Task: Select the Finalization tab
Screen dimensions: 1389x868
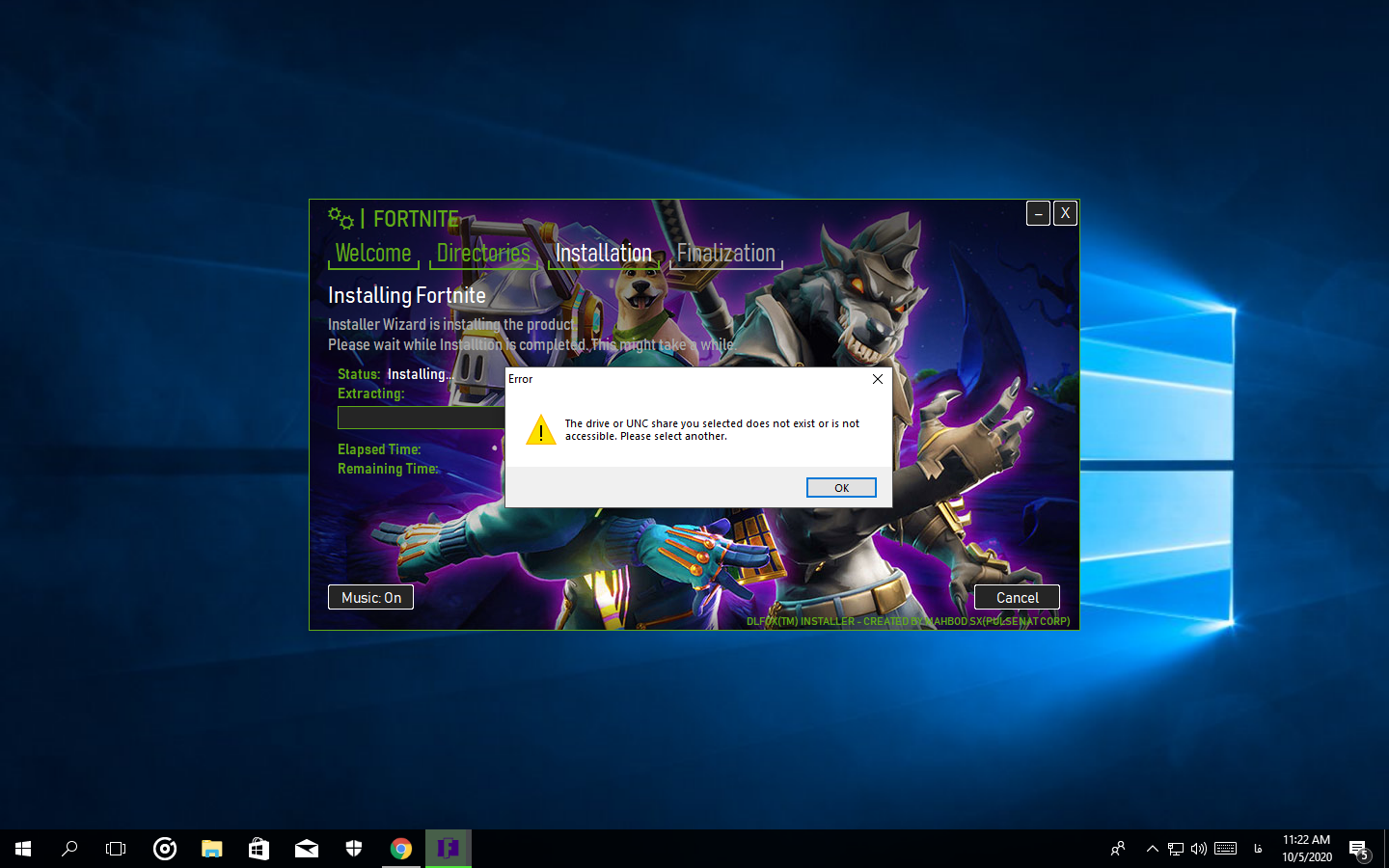Action: point(725,254)
